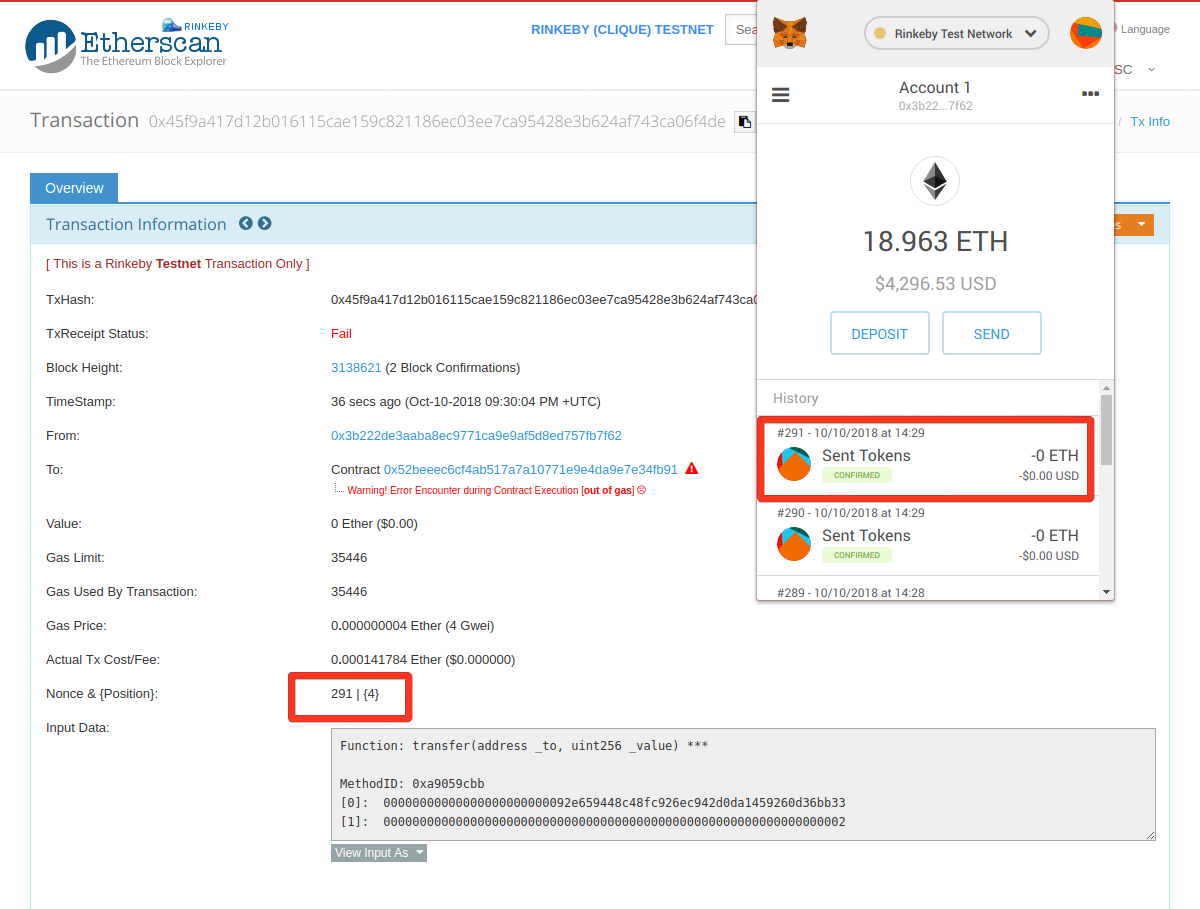Click the Ethereum logo above the balance
The width and height of the screenshot is (1200, 909).
[x=935, y=181]
